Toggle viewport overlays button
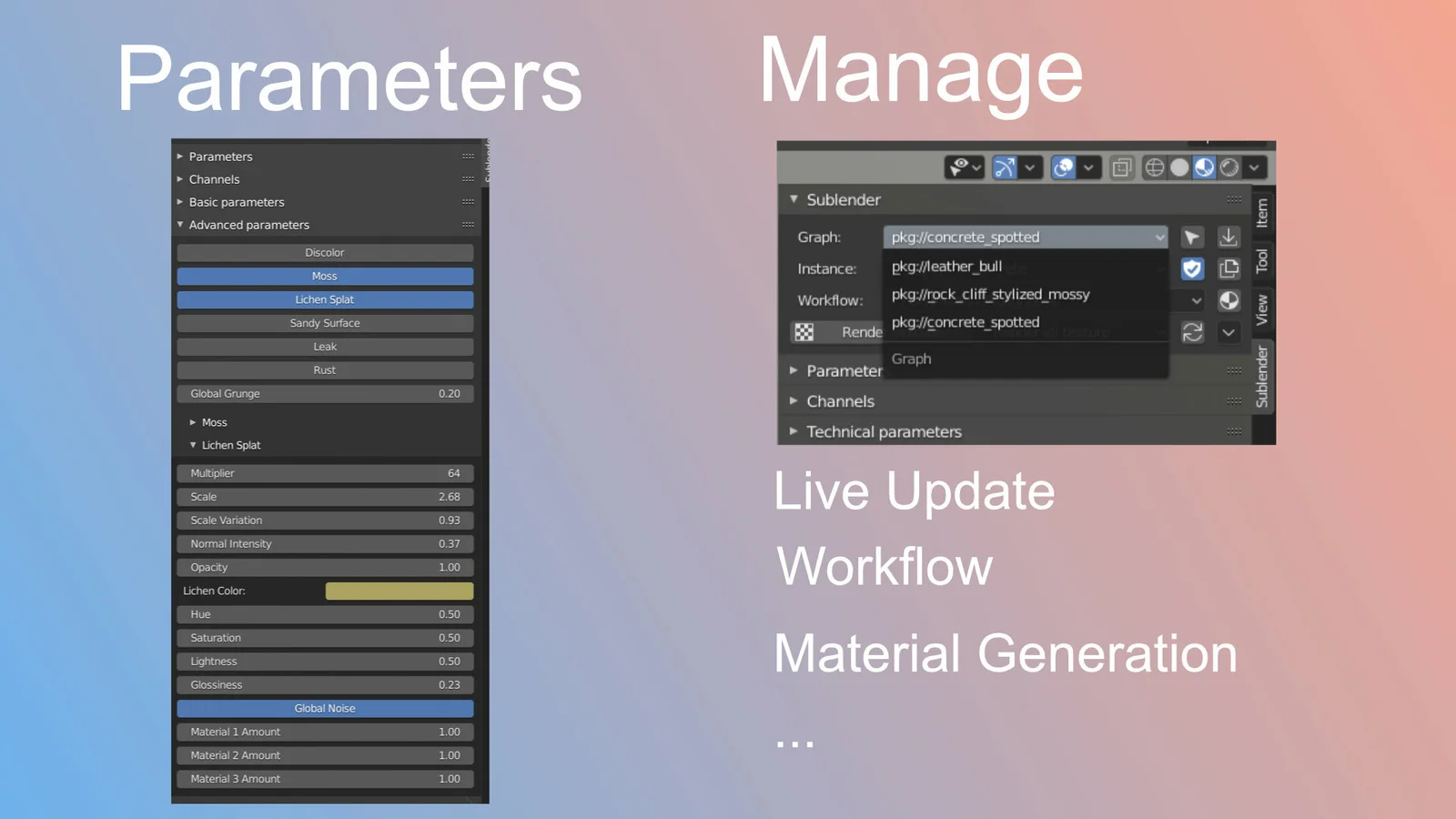Image resolution: width=1456 pixels, height=819 pixels. tap(1063, 167)
